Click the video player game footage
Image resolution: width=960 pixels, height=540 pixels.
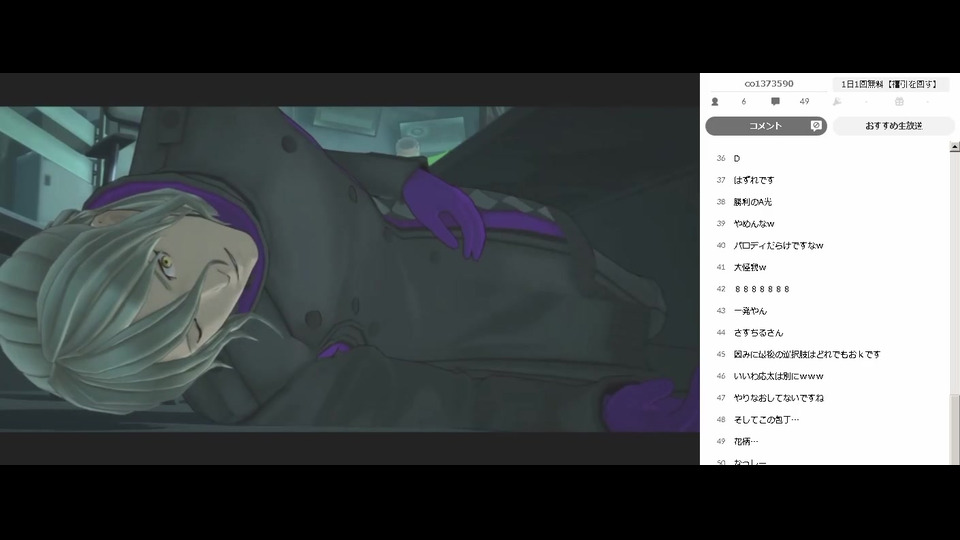(350, 269)
